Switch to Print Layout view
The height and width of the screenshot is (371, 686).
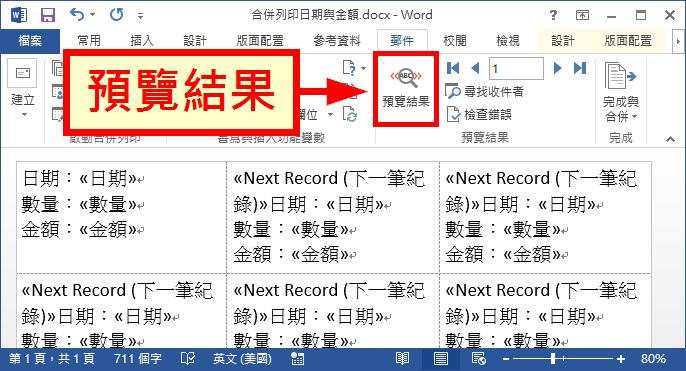click(x=441, y=359)
